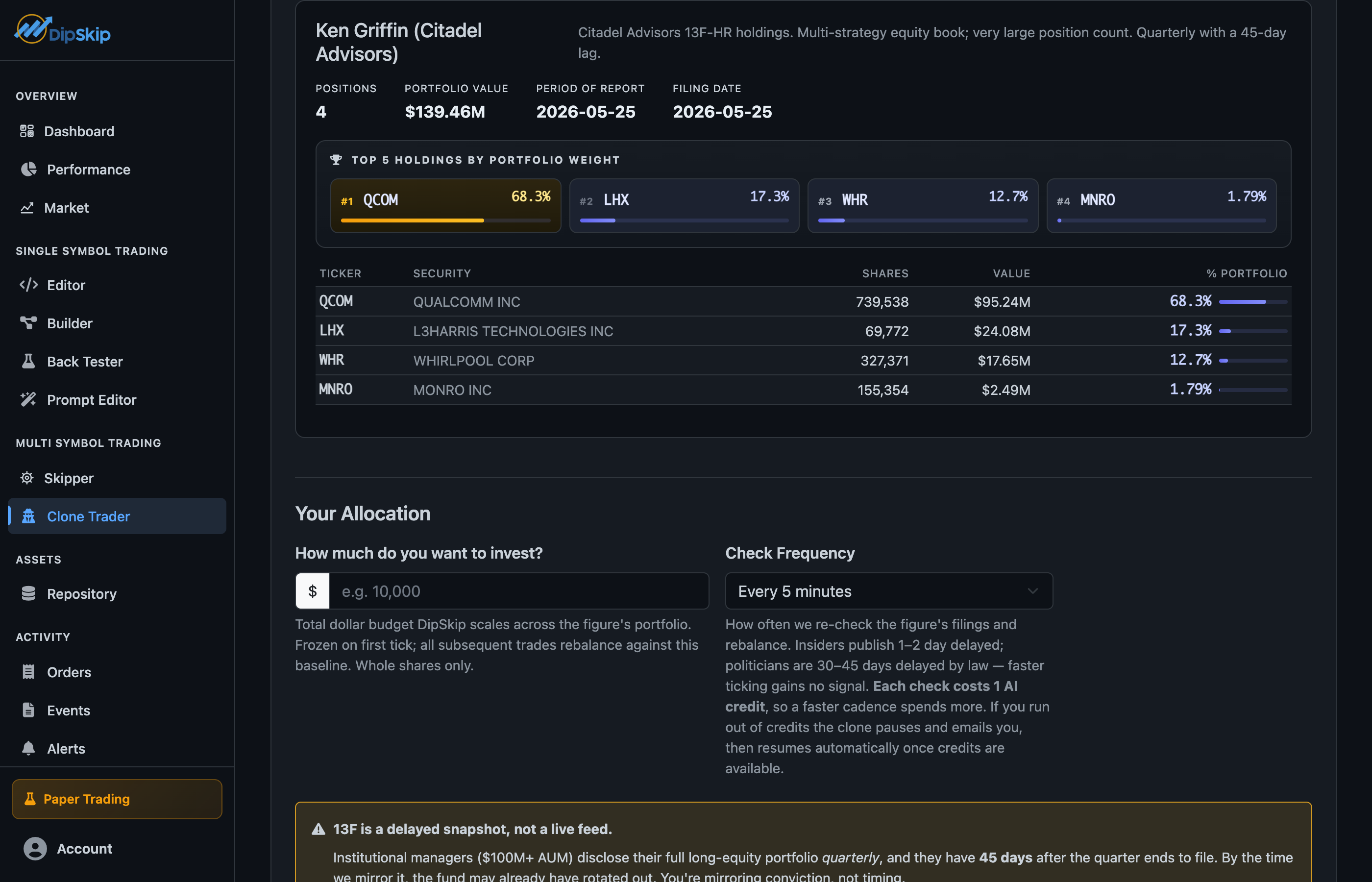
Task: Toggle Paper Trading mode button
Action: [x=117, y=799]
